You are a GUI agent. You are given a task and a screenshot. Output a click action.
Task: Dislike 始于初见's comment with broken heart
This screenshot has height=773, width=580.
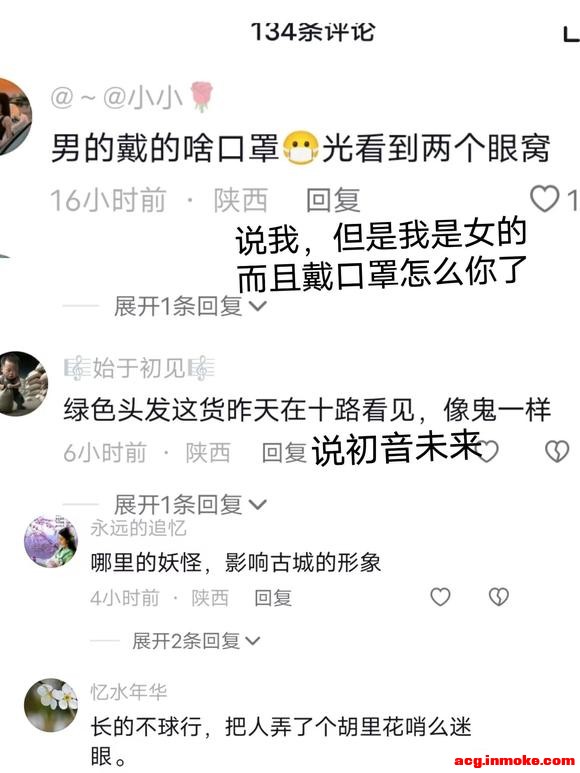[x=557, y=451]
